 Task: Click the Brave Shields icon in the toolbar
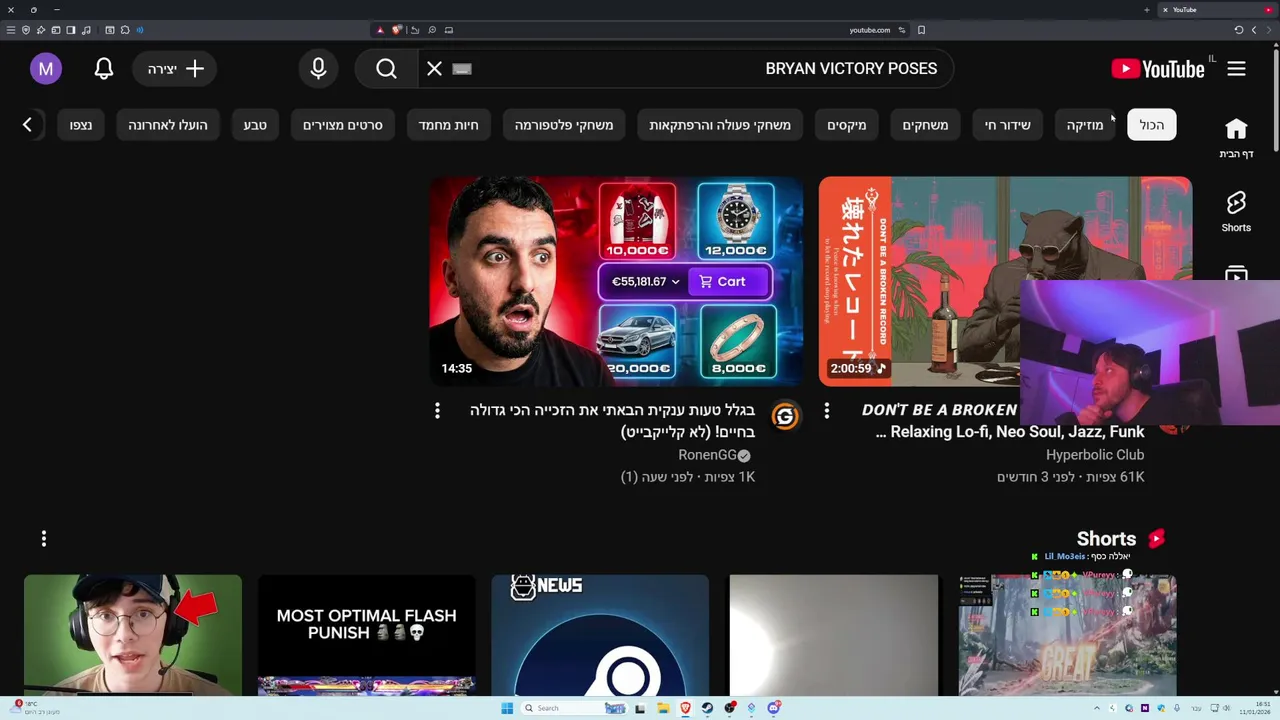(396, 30)
